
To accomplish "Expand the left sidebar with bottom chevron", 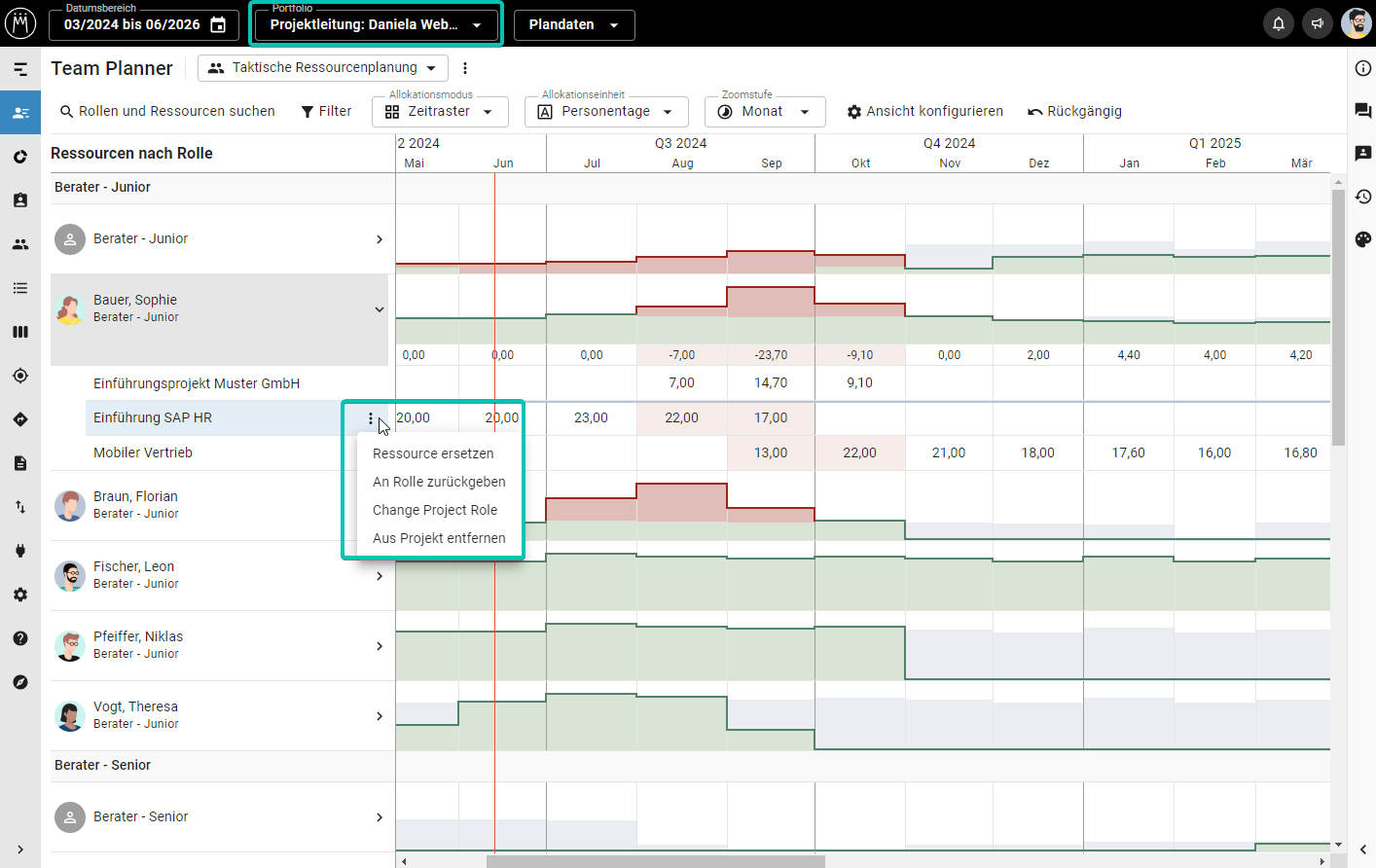I will click(x=20, y=850).
